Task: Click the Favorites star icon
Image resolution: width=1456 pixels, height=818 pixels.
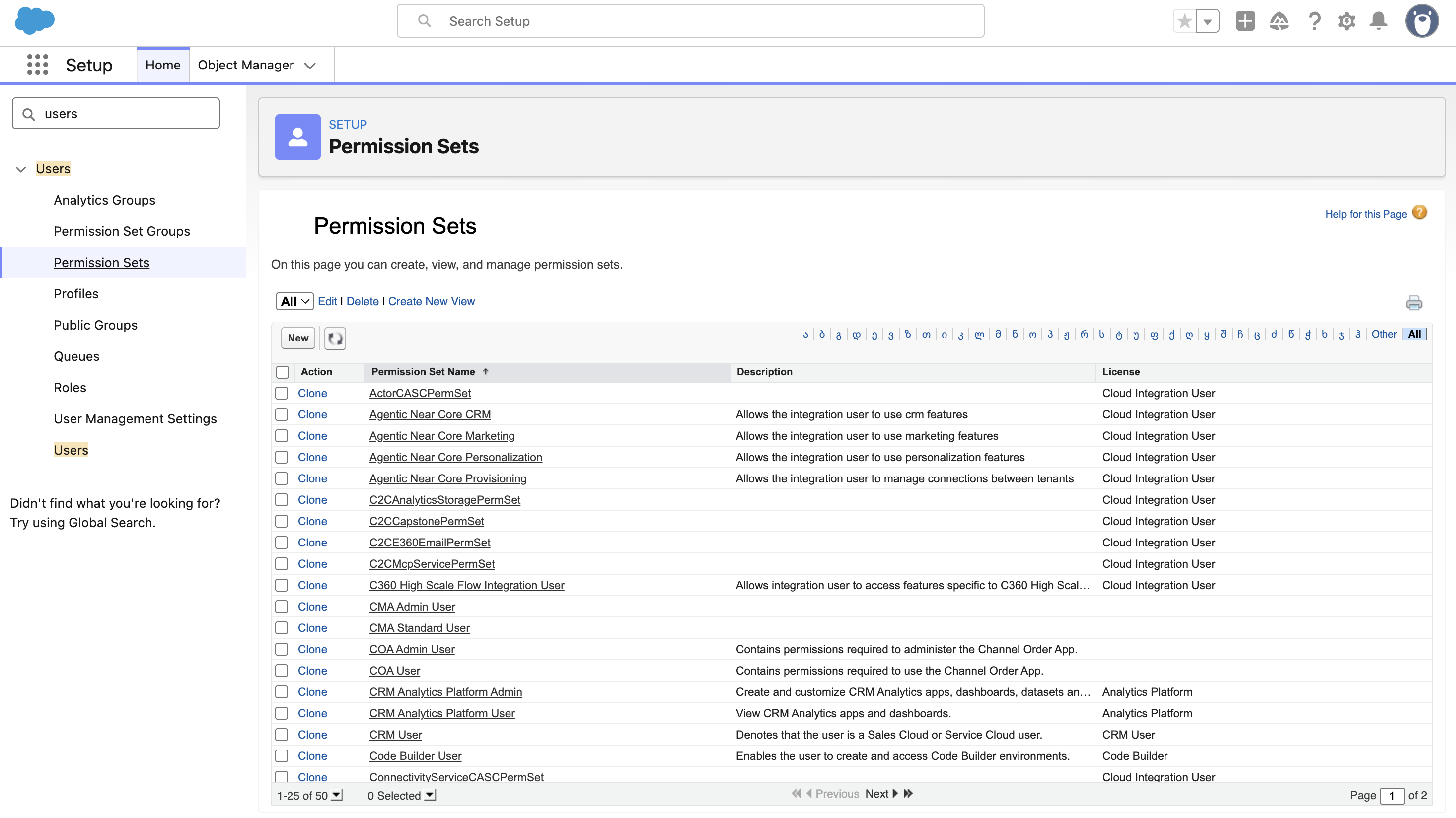Action: click(x=1185, y=21)
